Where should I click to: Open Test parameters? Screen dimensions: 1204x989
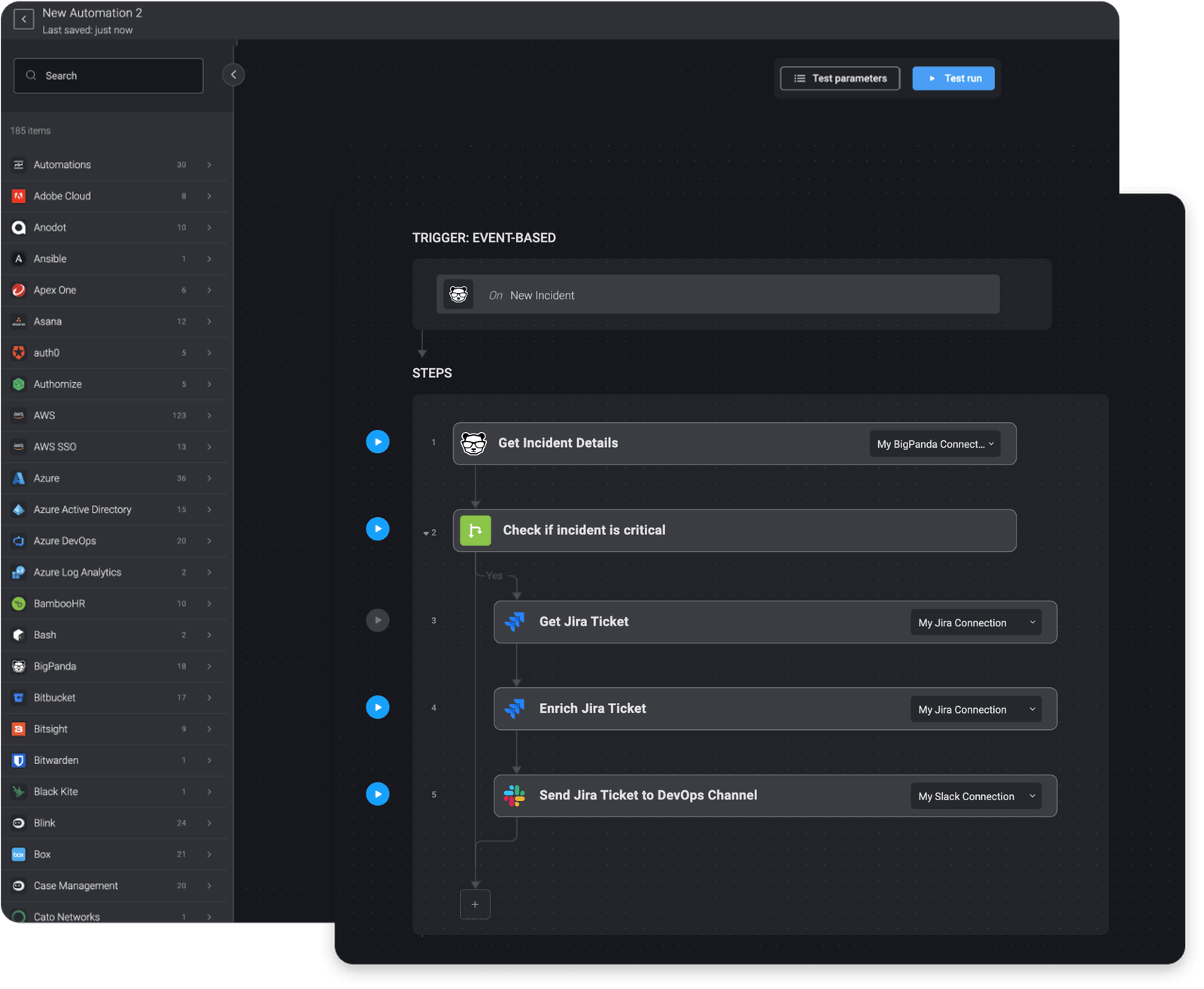point(839,78)
